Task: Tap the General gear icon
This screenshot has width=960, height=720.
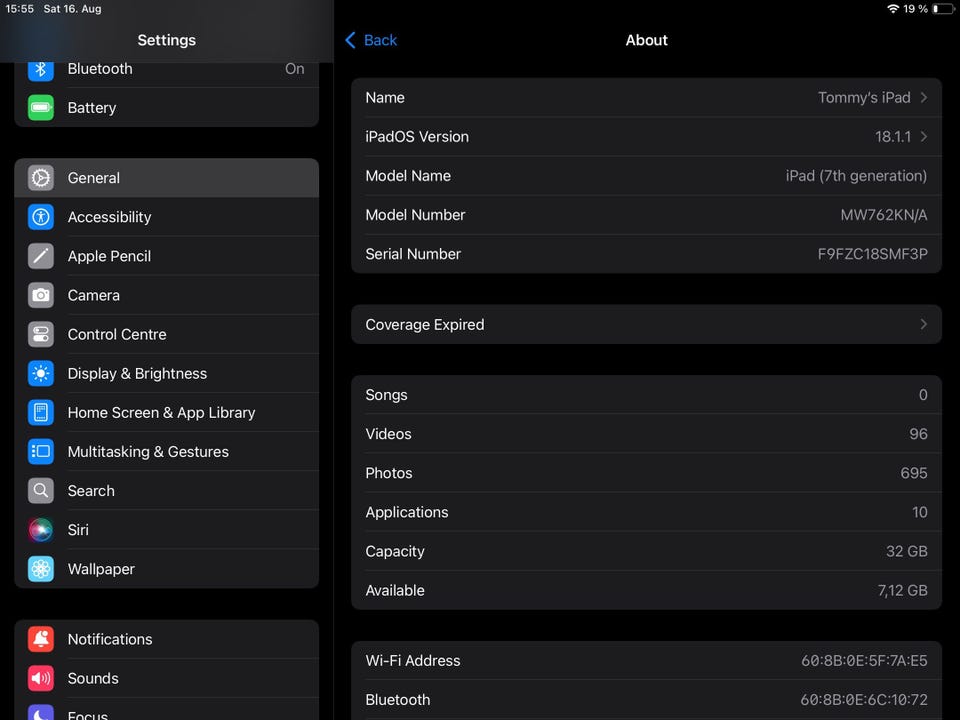Action: (41, 178)
